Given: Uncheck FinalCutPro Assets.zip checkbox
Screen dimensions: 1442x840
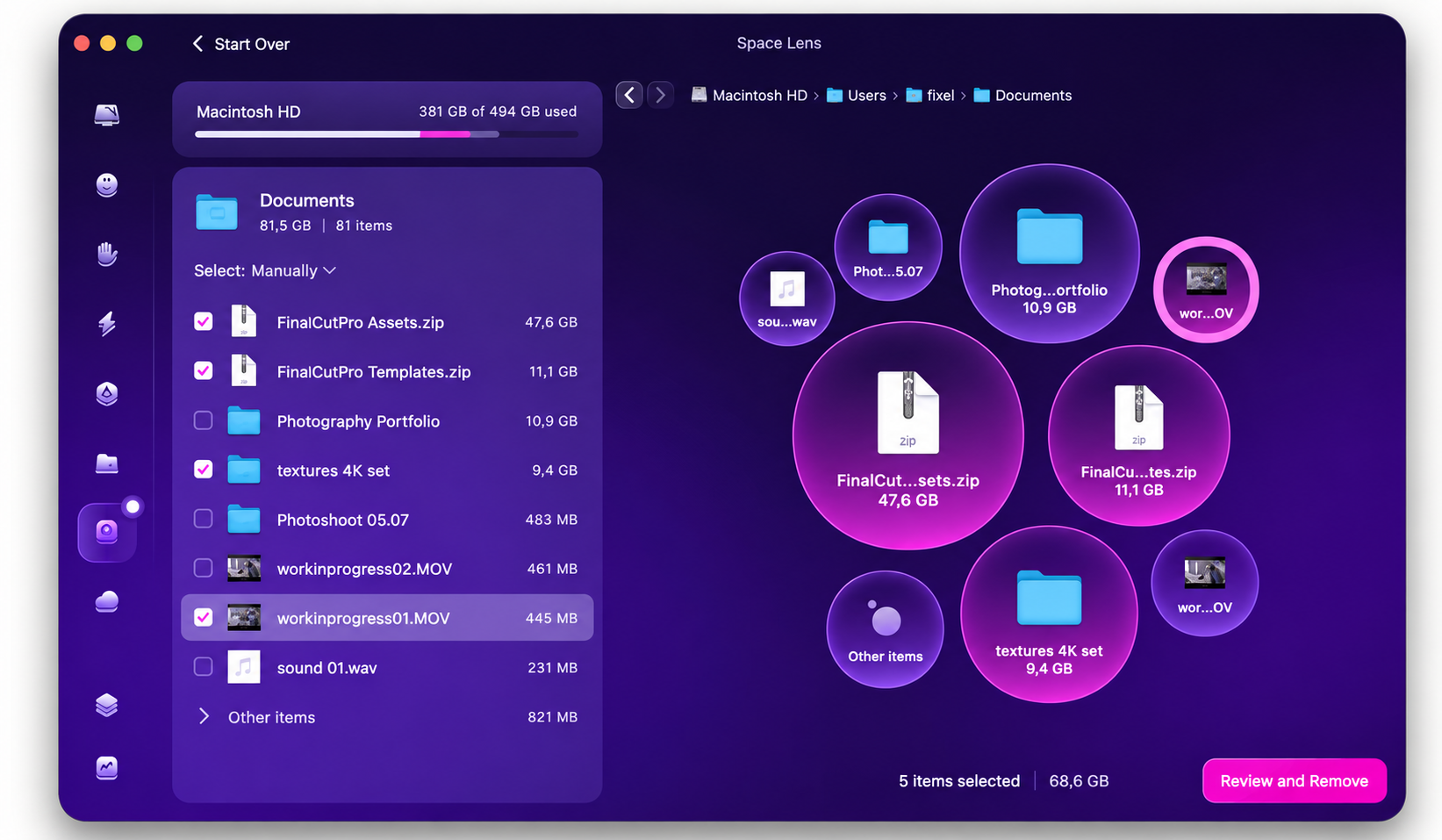Looking at the screenshot, I should tap(204, 322).
